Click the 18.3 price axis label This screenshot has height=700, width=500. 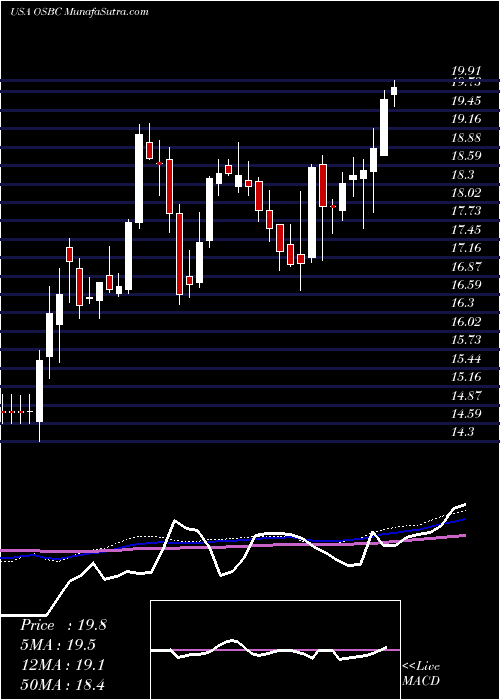pos(462,175)
